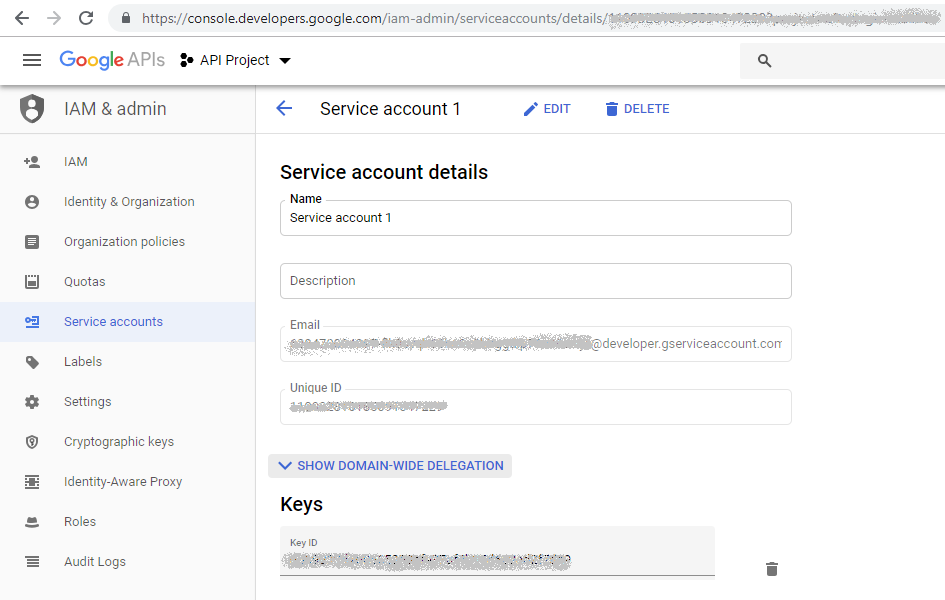Click the back arrow beside Service account 1
Image resolution: width=945 pixels, height=600 pixels.
284,109
